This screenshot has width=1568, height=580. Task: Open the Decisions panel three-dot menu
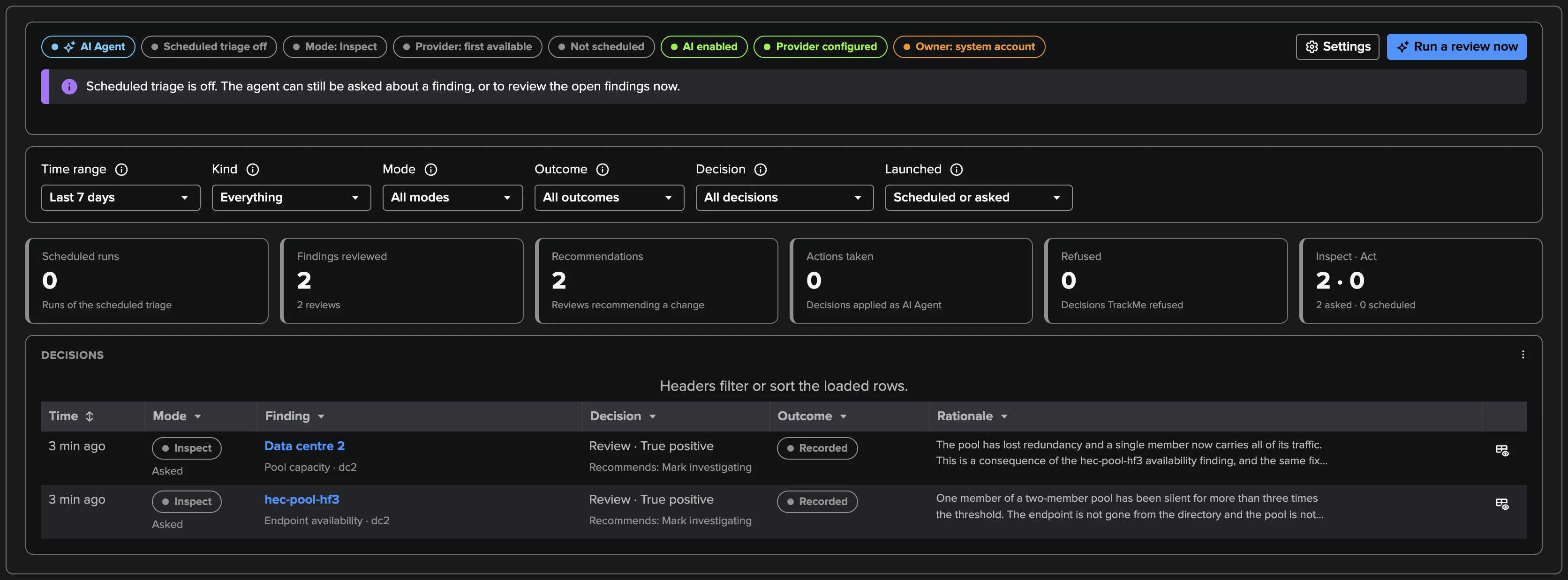tap(1523, 355)
